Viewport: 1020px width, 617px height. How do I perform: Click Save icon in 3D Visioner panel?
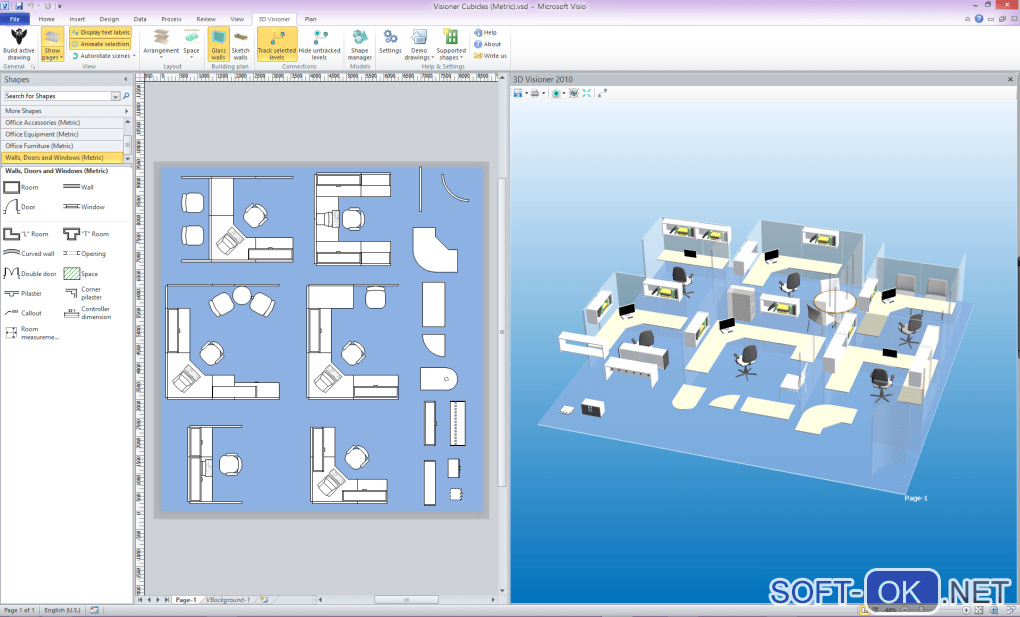point(518,93)
